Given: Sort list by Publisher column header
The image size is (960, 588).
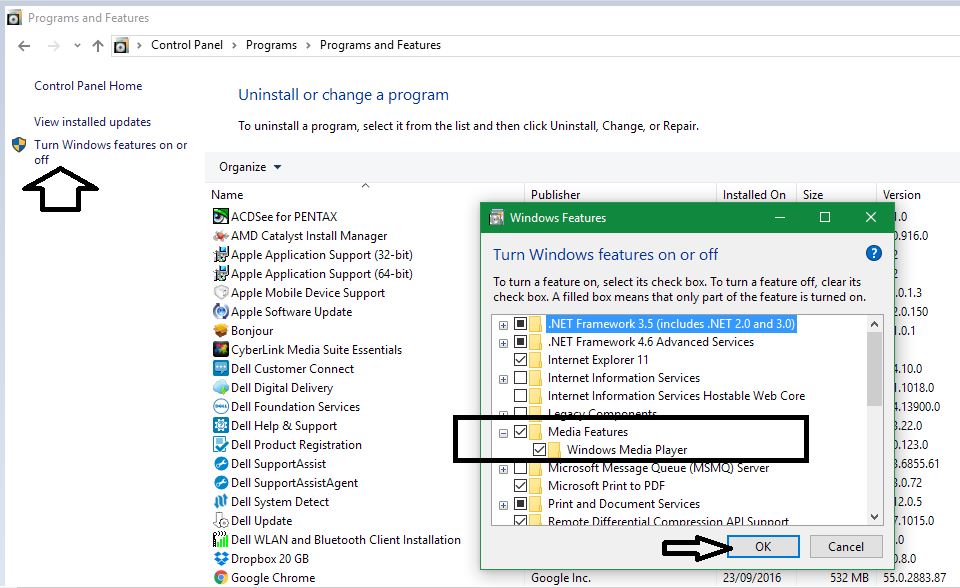Looking at the screenshot, I should tap(620, 194).
